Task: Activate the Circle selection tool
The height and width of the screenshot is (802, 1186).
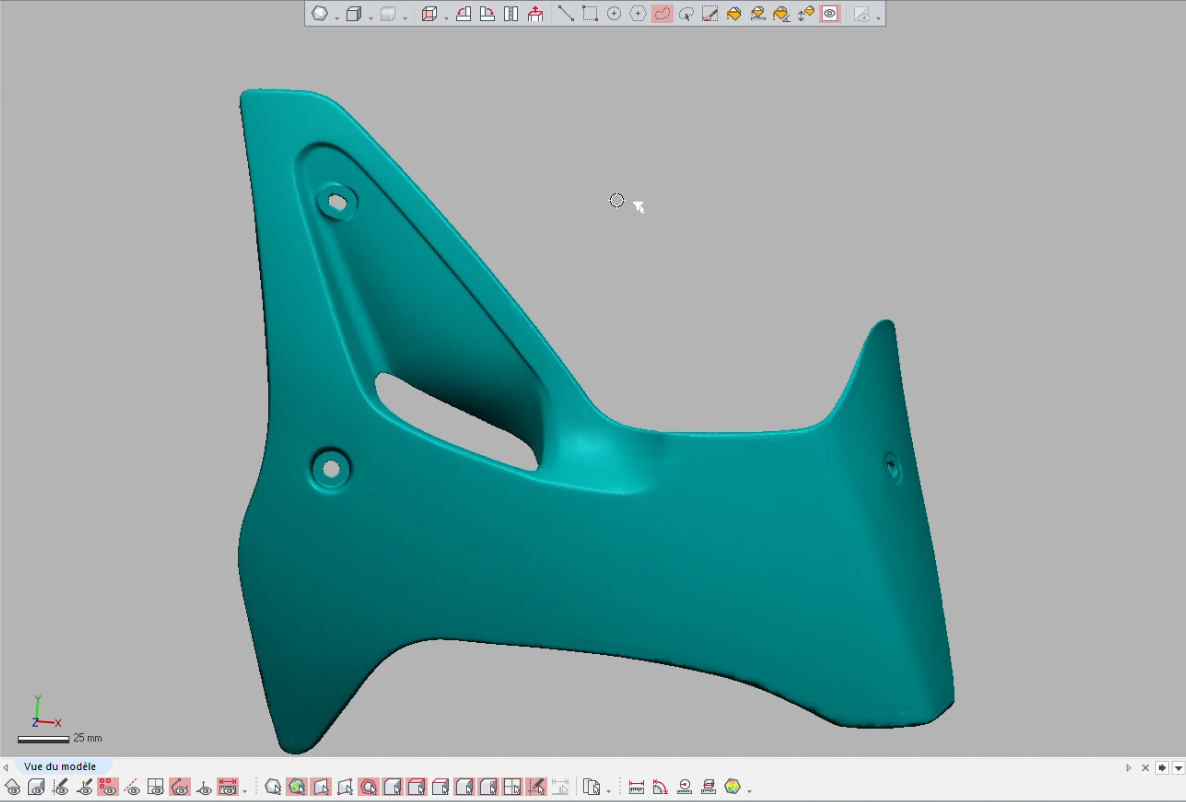Action: pos(614,14)
